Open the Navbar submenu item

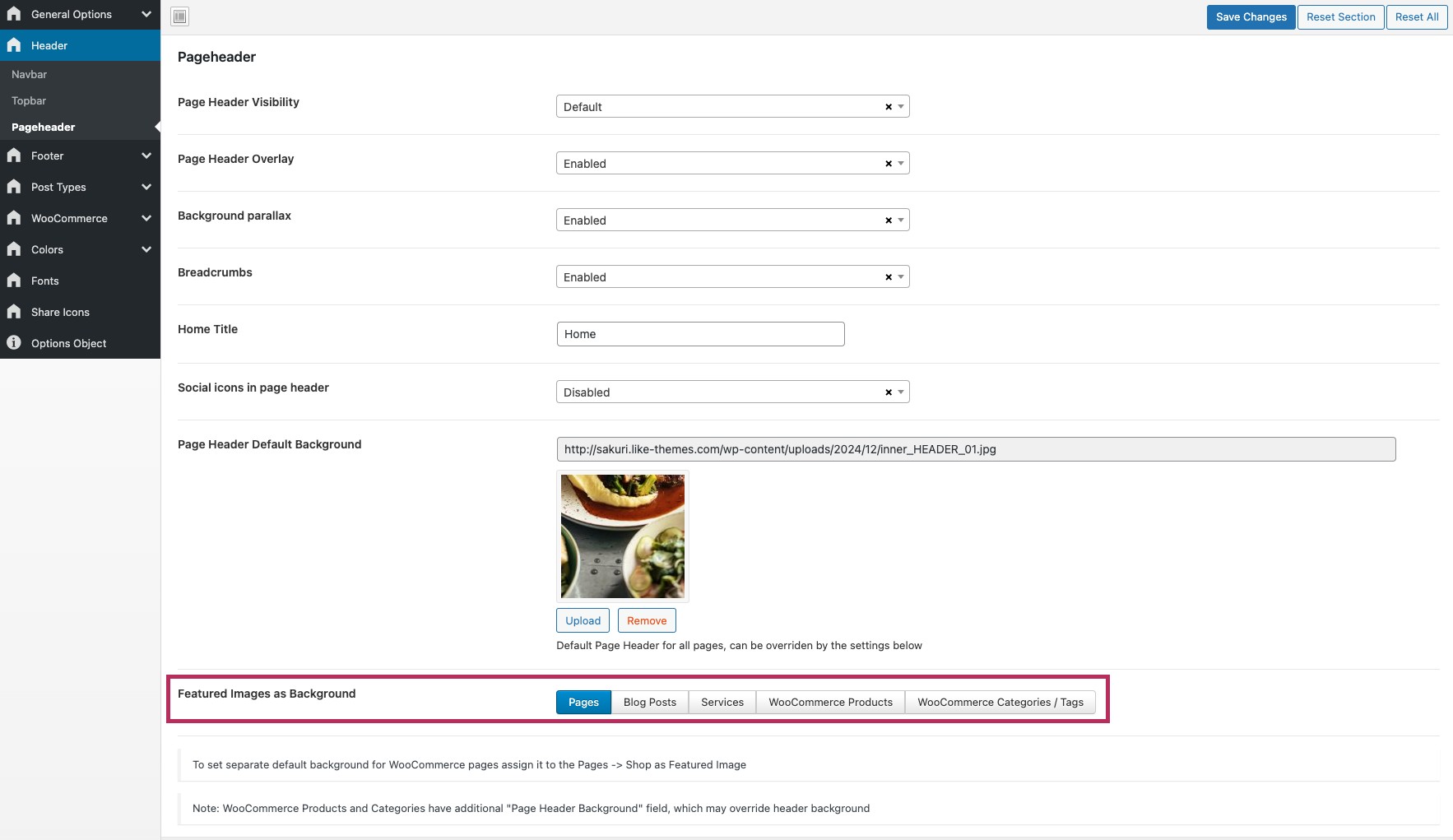pyautogui.click(x=30, y=74)
